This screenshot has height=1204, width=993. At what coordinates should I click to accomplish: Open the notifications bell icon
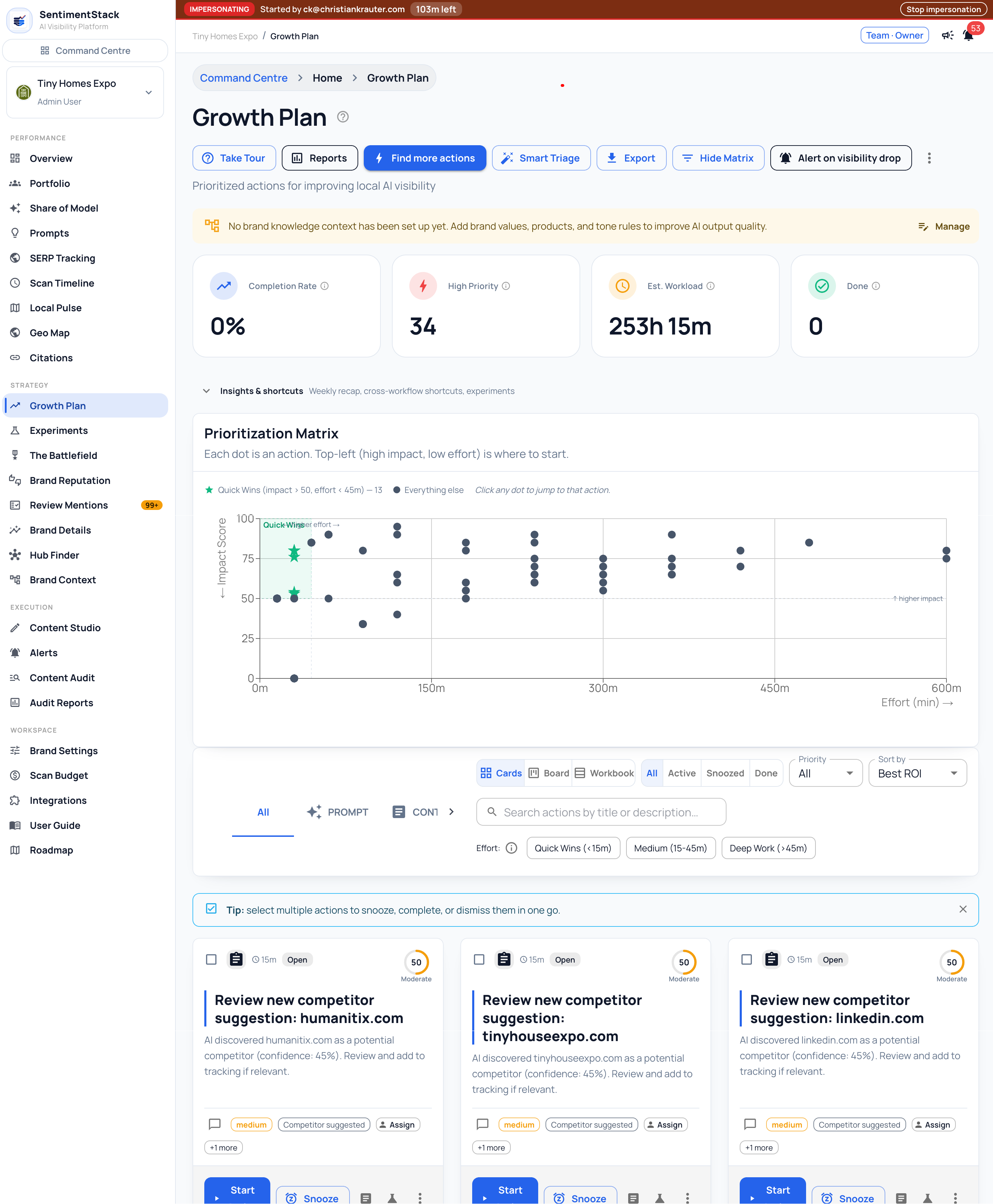[968, 35]
